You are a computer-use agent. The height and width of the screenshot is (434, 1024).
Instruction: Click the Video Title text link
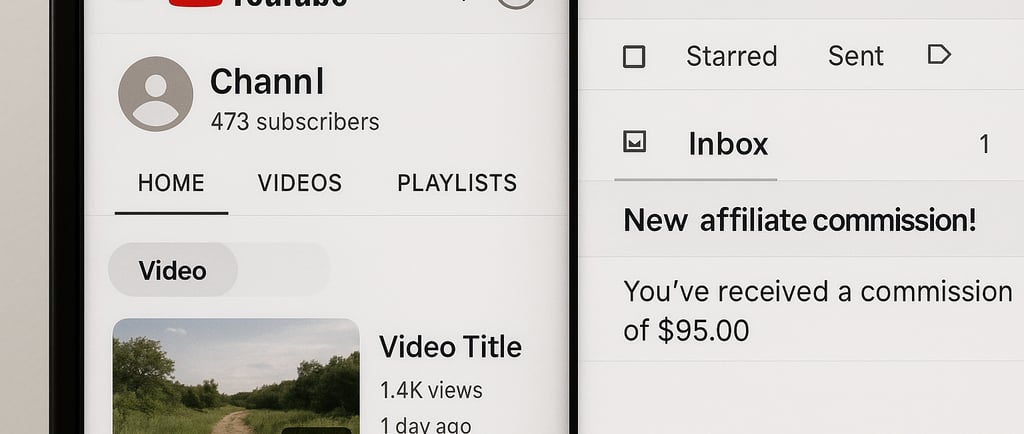tap(451, 347)
